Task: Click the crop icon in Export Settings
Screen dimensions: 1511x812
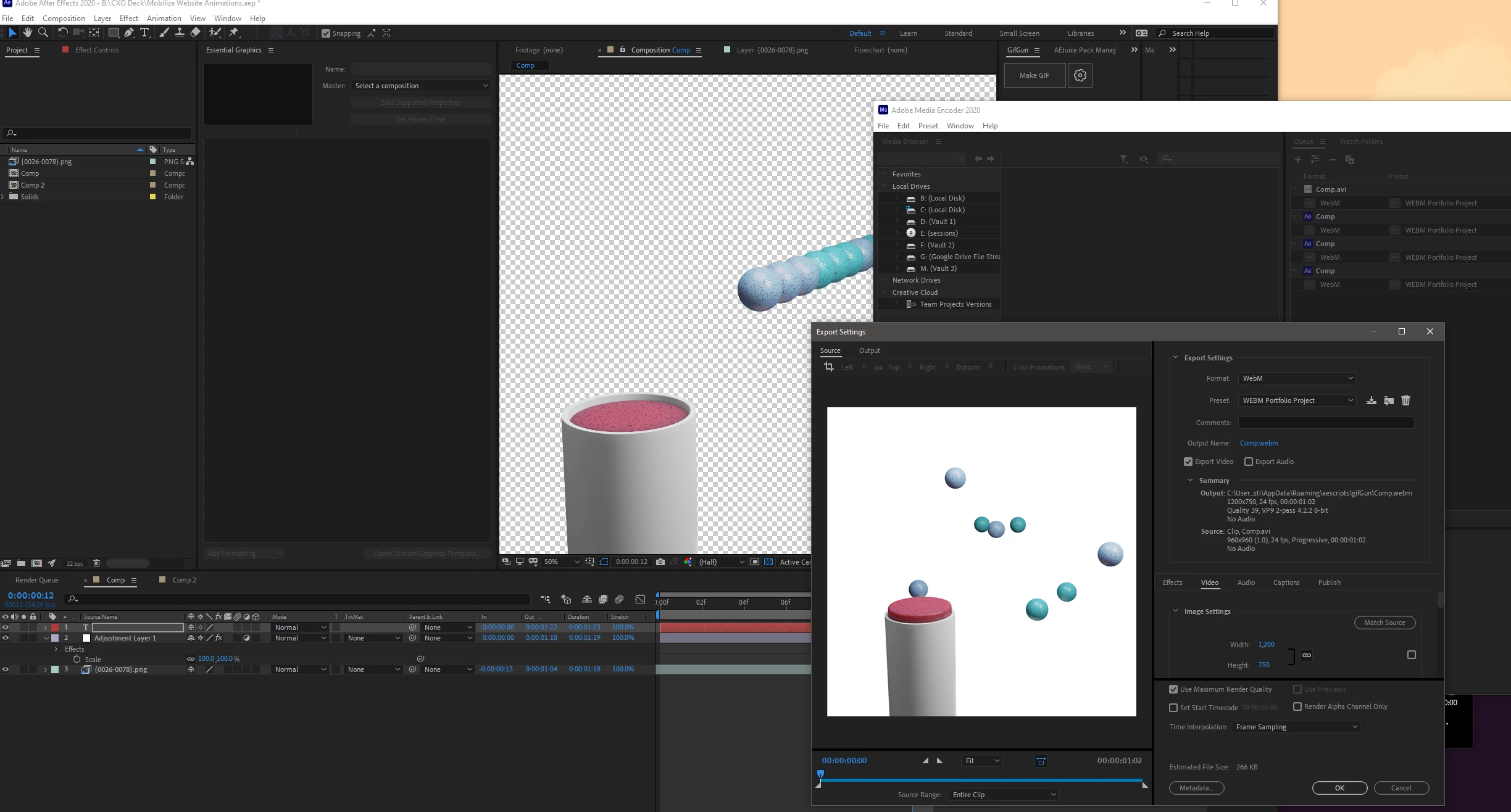Action: pos(829,367)
